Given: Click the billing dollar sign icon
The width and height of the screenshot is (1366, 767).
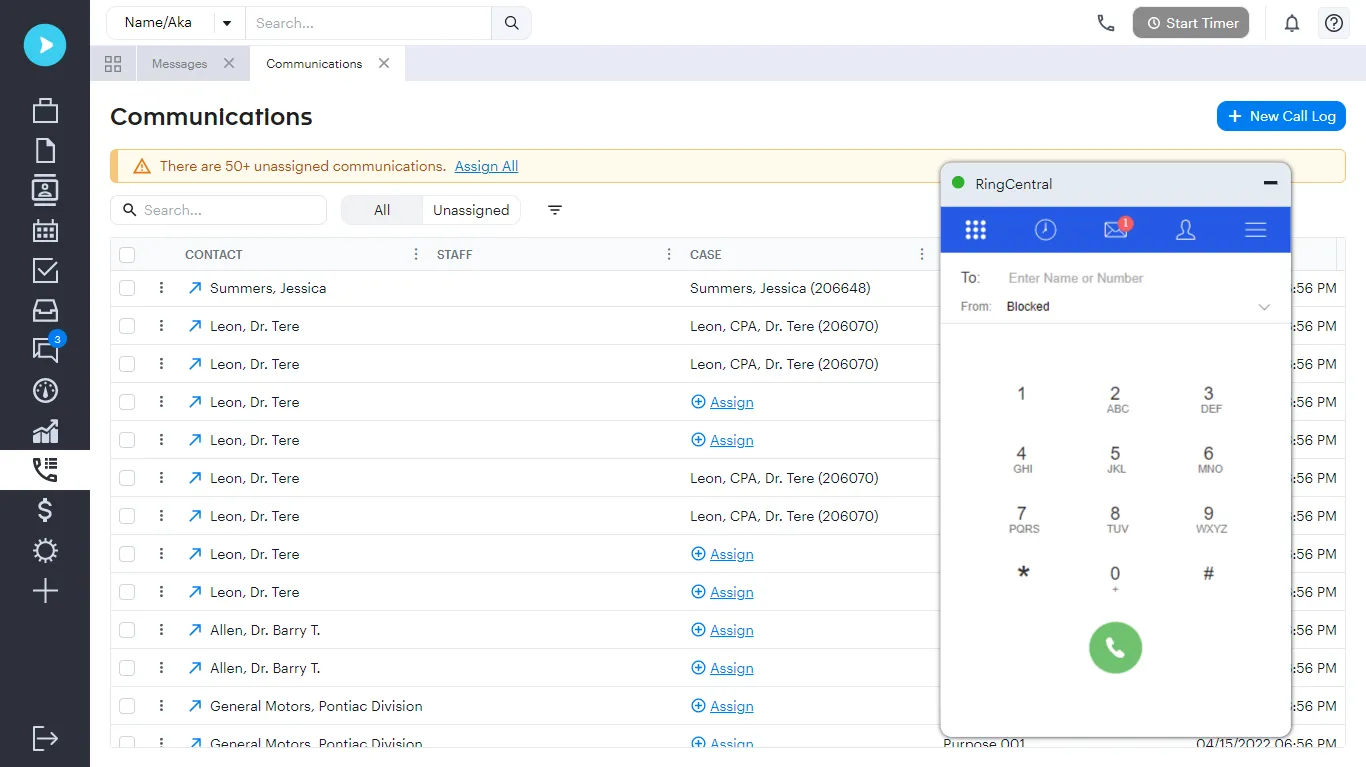Looking at the screenshot, I should click(45, 511).
